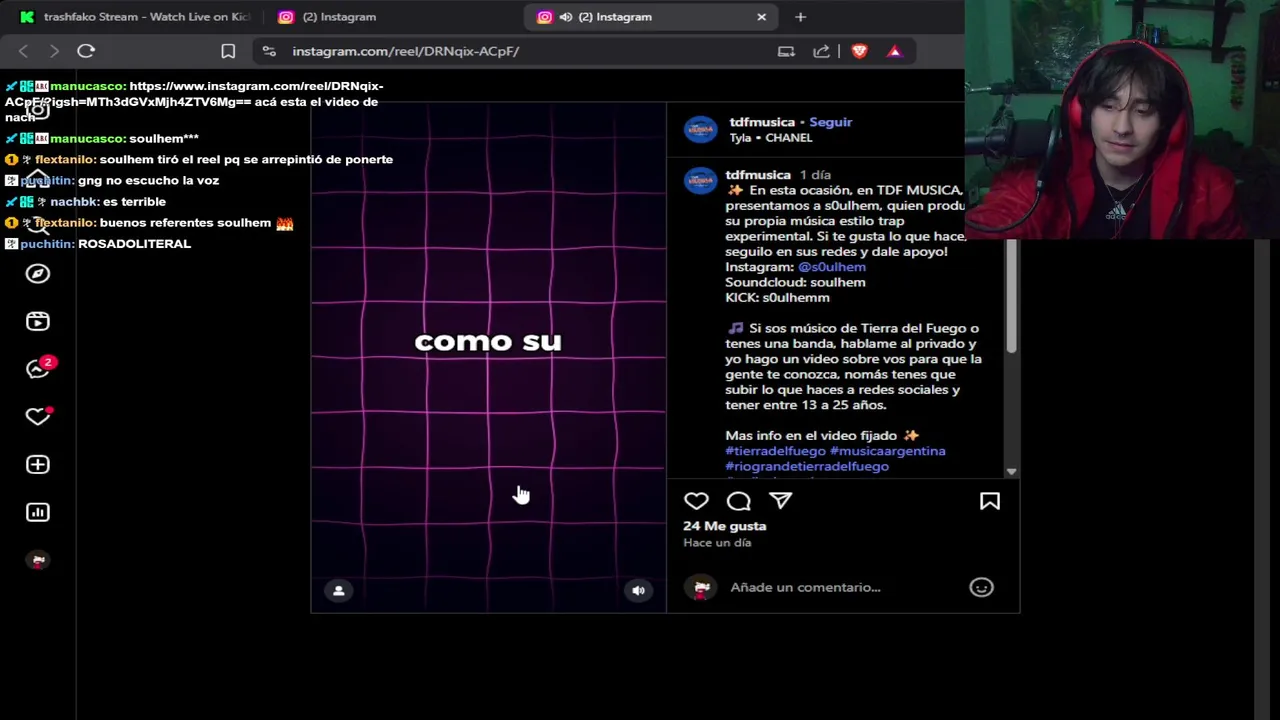Image resolution: width=1280 pixels, height=720 pixels.
Task: Open Messenger icon with 2 badge
Action: click(38, 369)
